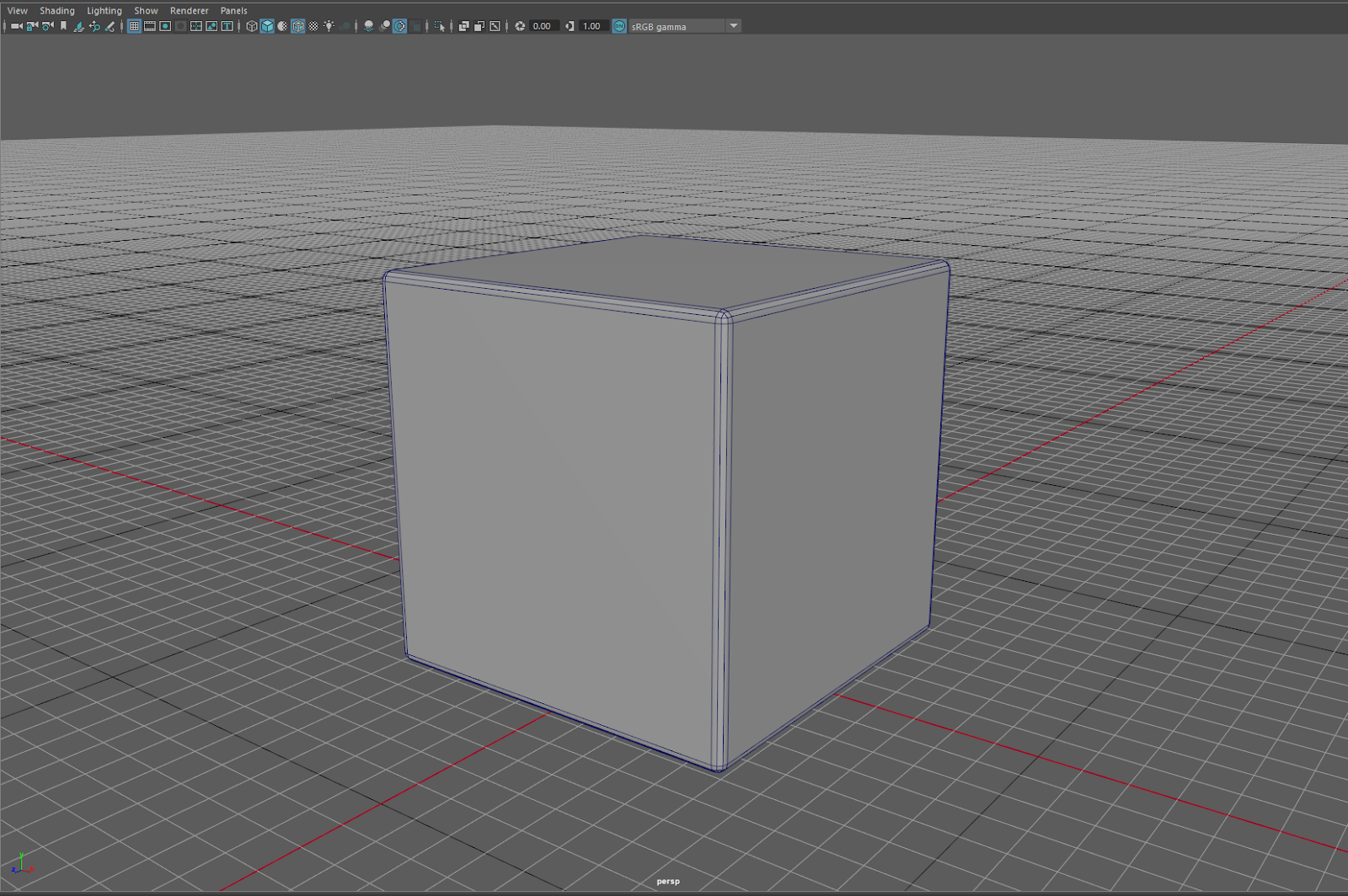The height and width of the screenshot is (896, 1348).
Task: Toggle Wireframe on Shaded display
Action: (298, 26)
